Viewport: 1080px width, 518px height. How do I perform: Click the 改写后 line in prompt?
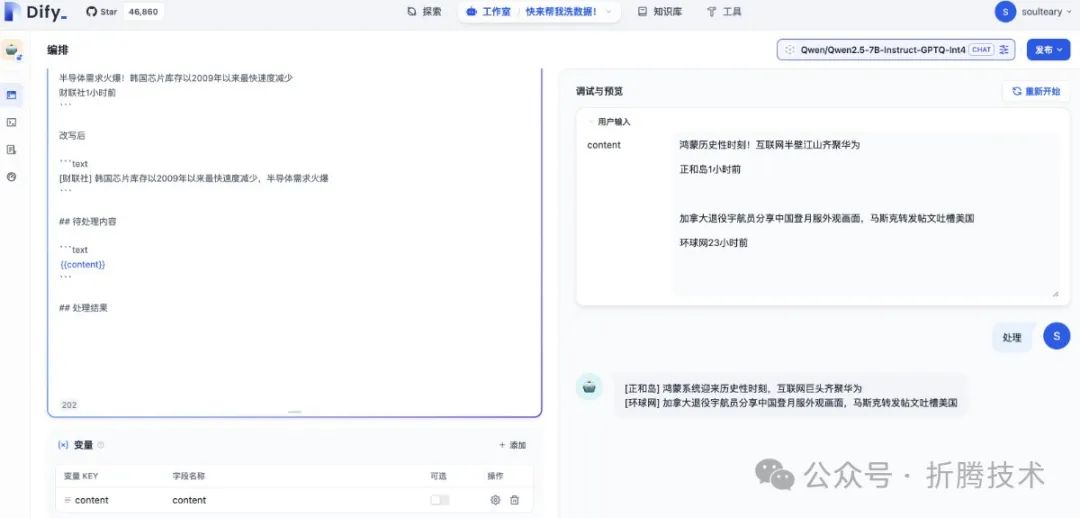[72, 136]
